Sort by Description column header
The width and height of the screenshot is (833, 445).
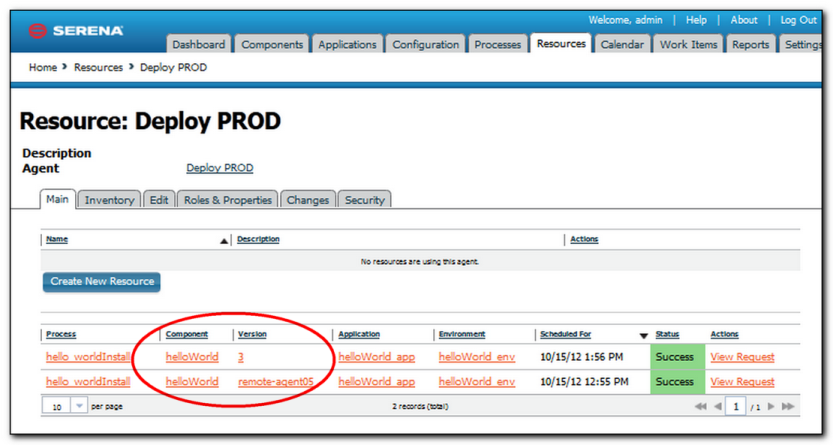point(258,239)
